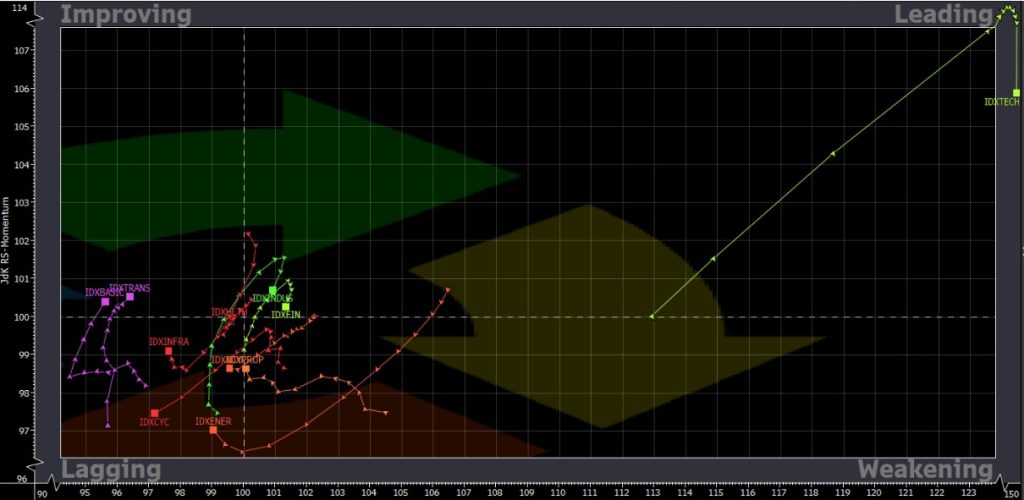This screenshot has width=1024, height=500.
Task: Click the JdK RS-Momentum axis title
Action: coord(6,238)
